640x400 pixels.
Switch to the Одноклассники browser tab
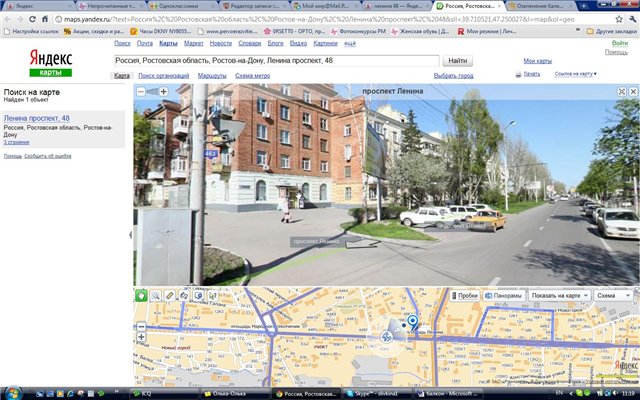click(183, 6)
